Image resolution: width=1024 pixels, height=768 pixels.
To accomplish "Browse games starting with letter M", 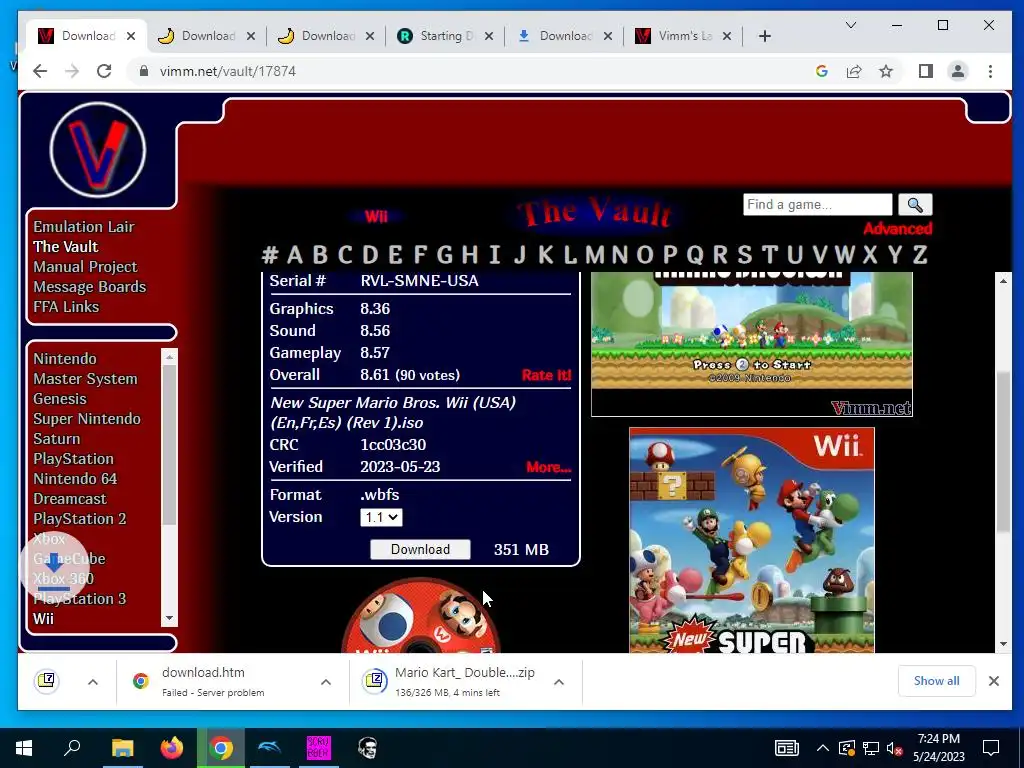I will tap(594, 255).
